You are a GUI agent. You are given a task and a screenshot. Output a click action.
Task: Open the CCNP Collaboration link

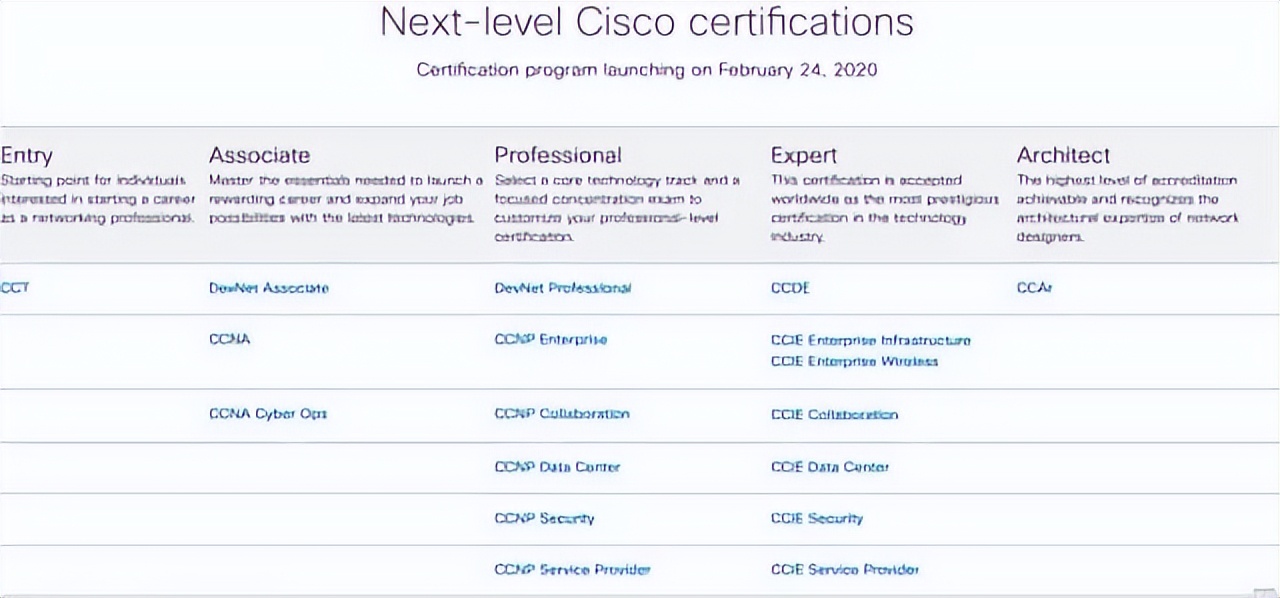[561, 414]
